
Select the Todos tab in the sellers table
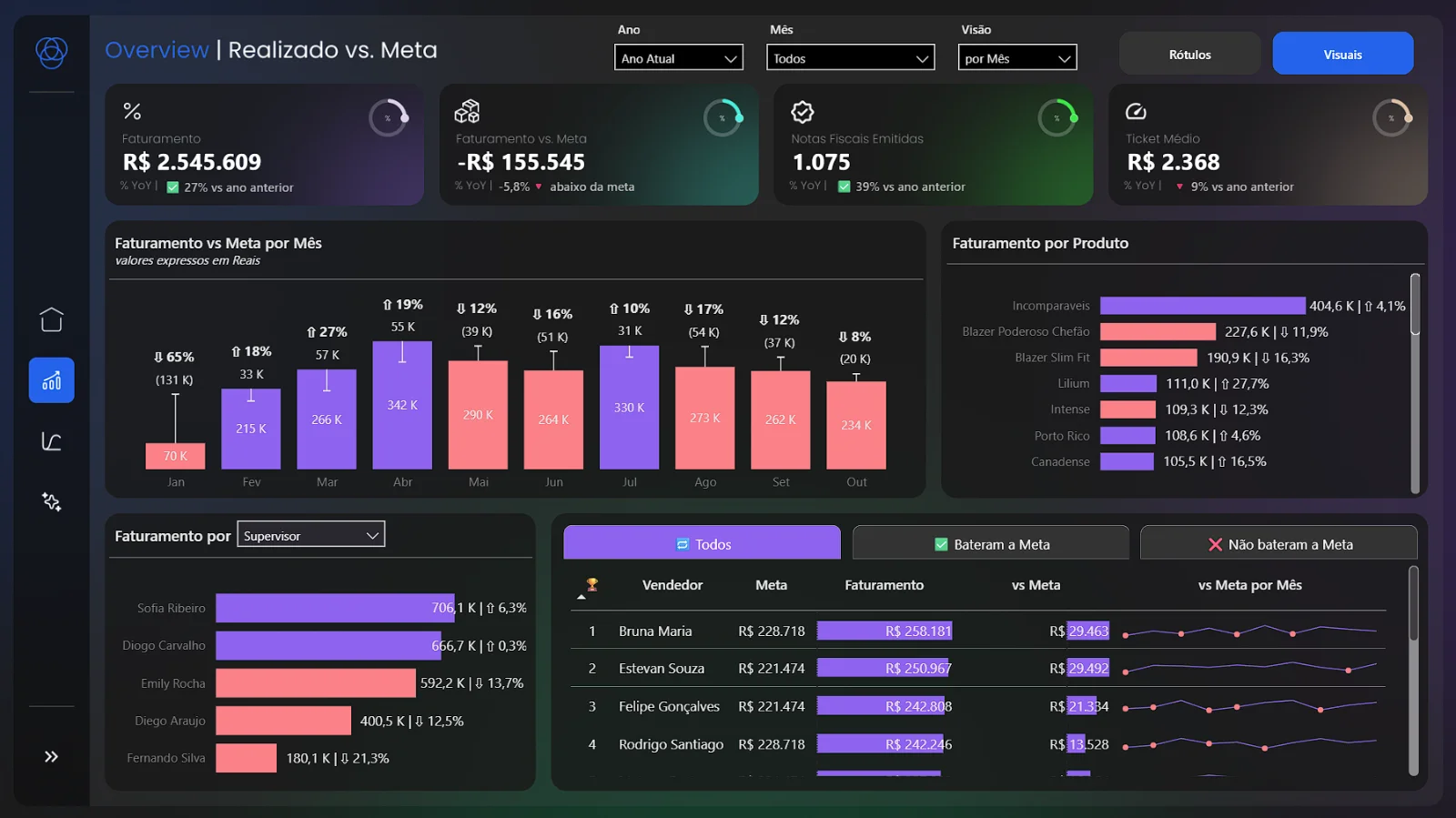[702, 543]
